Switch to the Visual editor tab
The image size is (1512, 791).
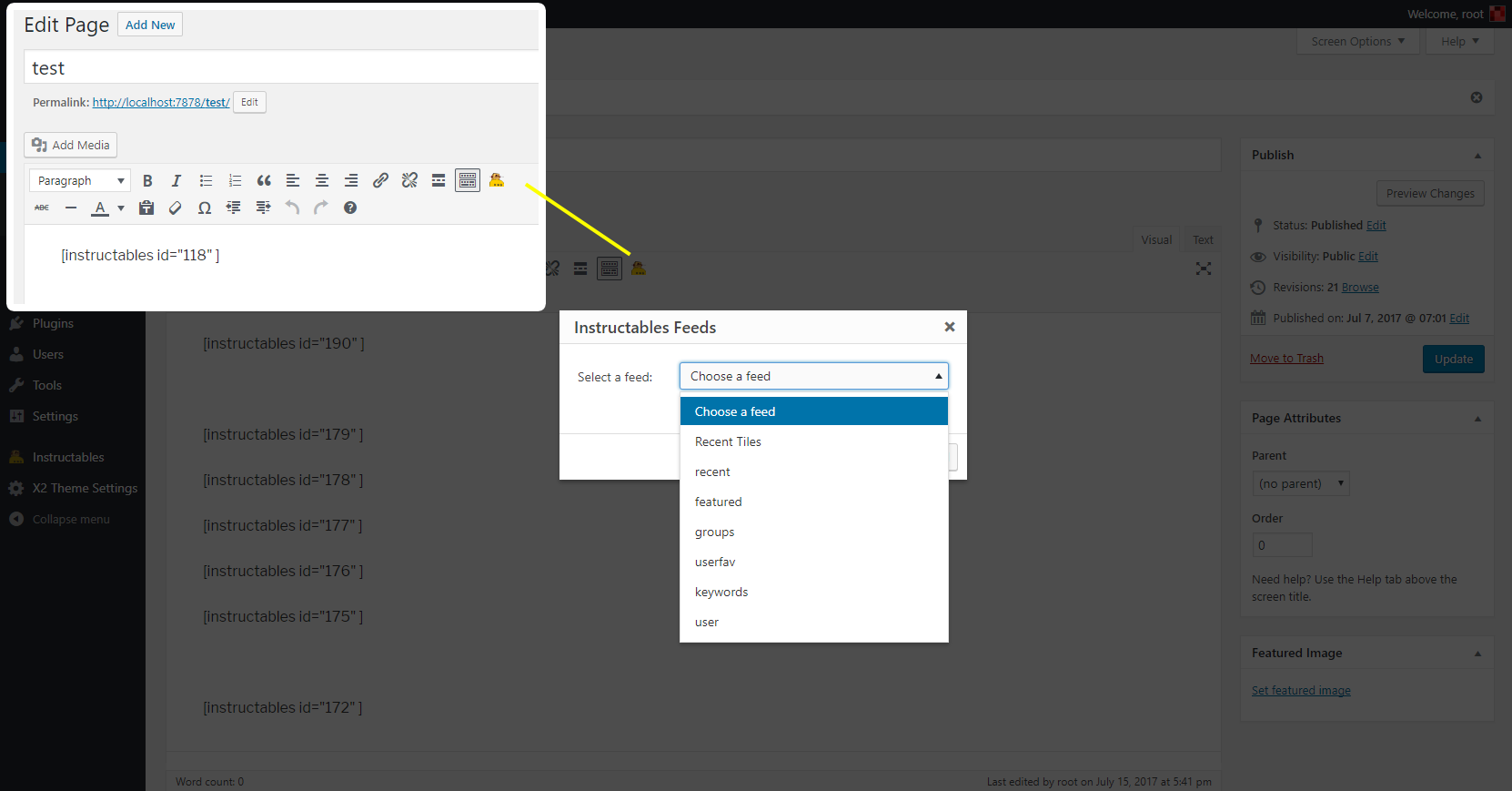tap(1156, 239)
